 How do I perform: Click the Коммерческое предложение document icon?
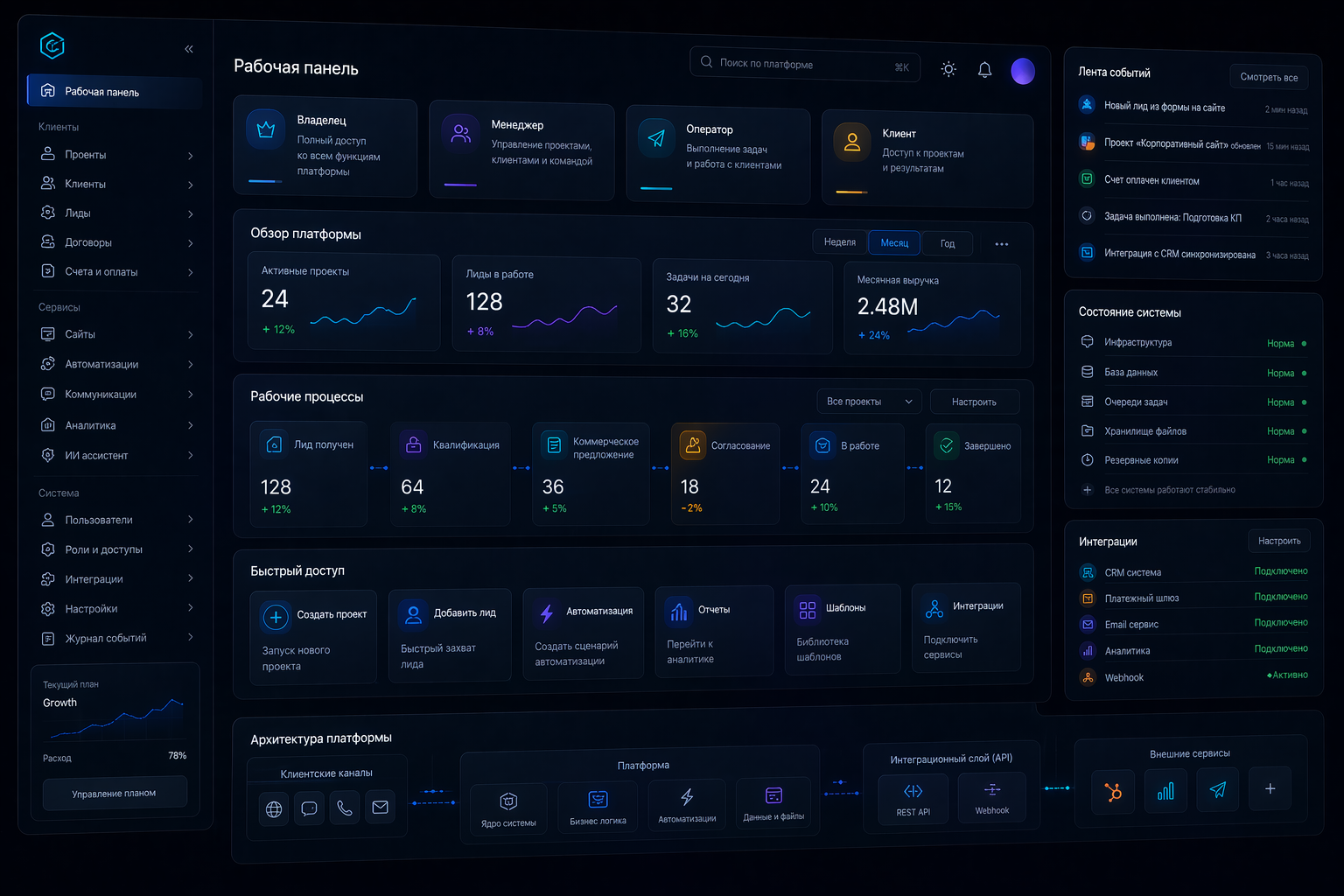click(x=554, y=445)
